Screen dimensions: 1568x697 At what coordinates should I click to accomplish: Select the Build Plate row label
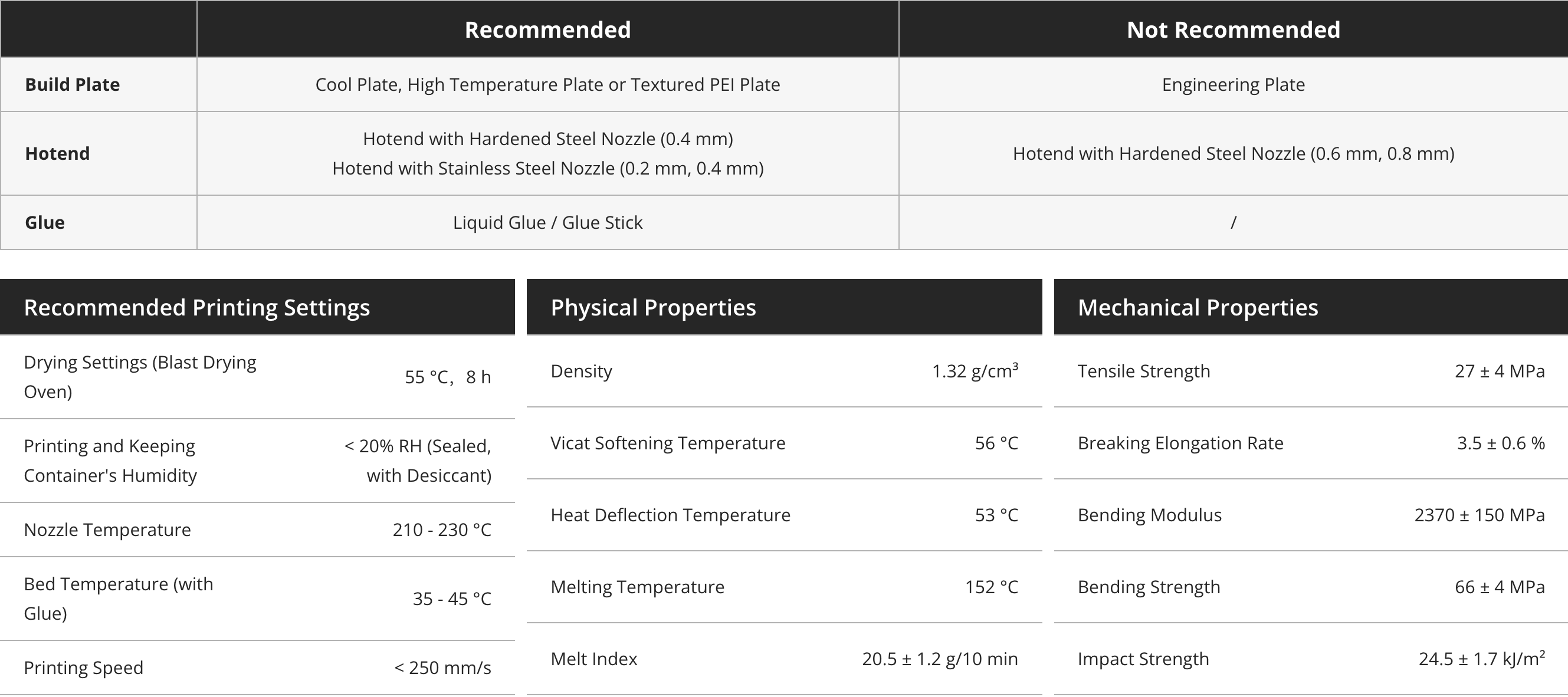tap(73, 84)
